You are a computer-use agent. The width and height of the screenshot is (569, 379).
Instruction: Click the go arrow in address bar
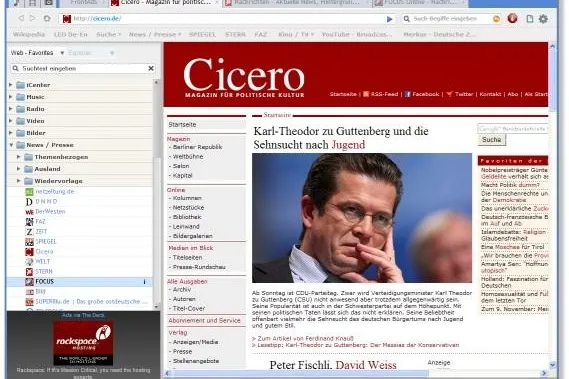tap(389, 19)
